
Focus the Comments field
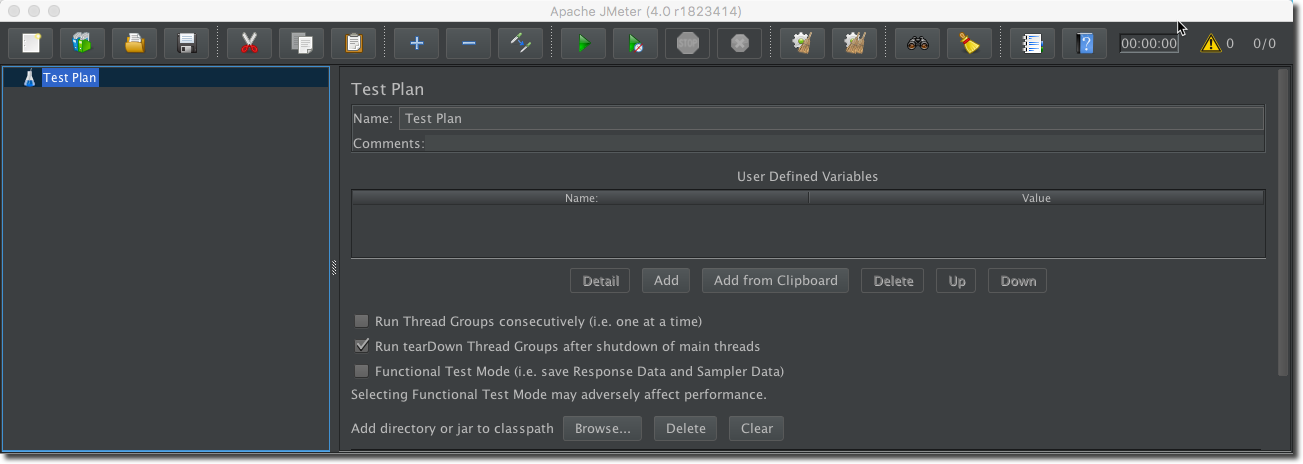[845, 143]
